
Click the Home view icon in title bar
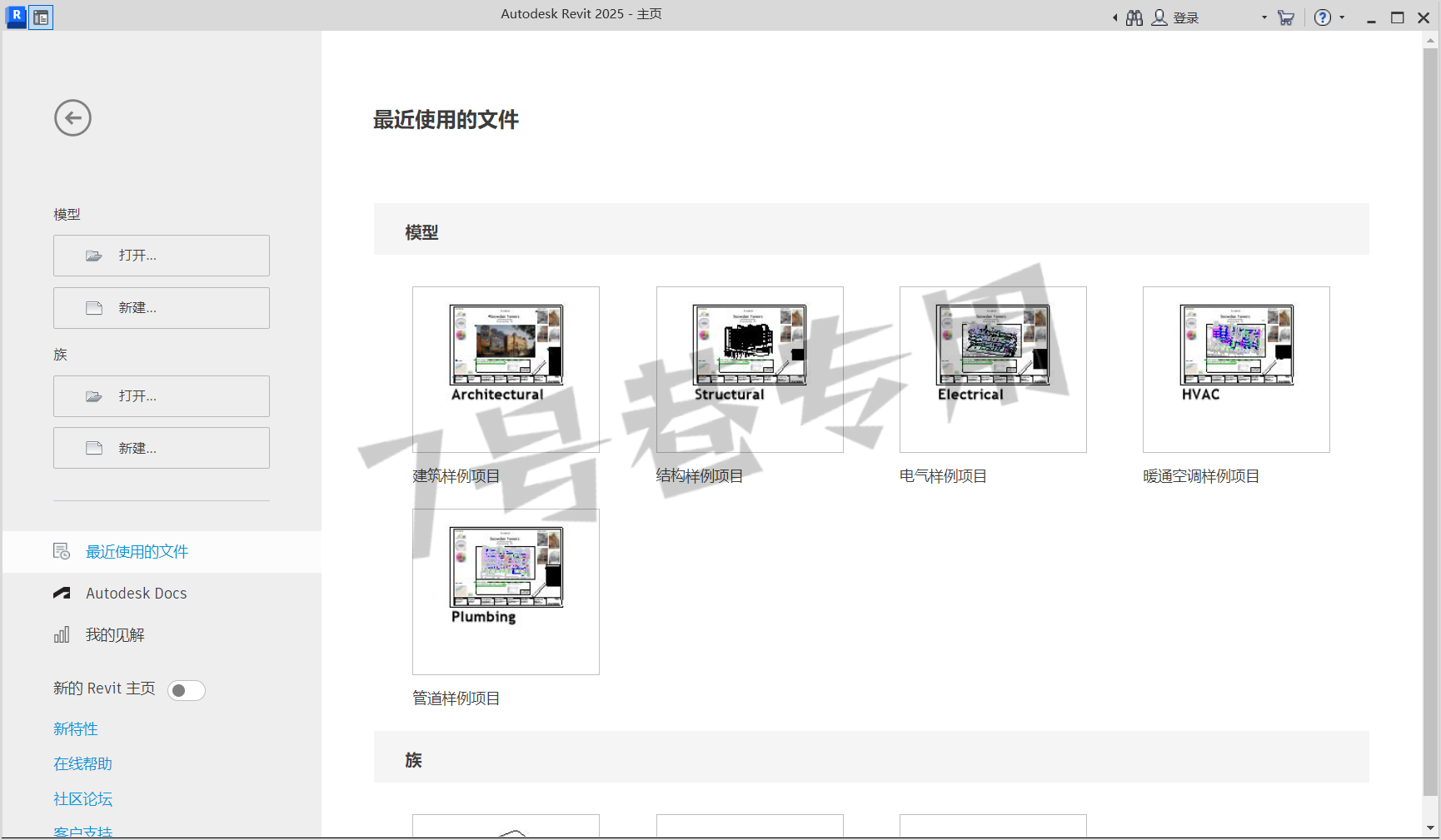coord(41,17)
